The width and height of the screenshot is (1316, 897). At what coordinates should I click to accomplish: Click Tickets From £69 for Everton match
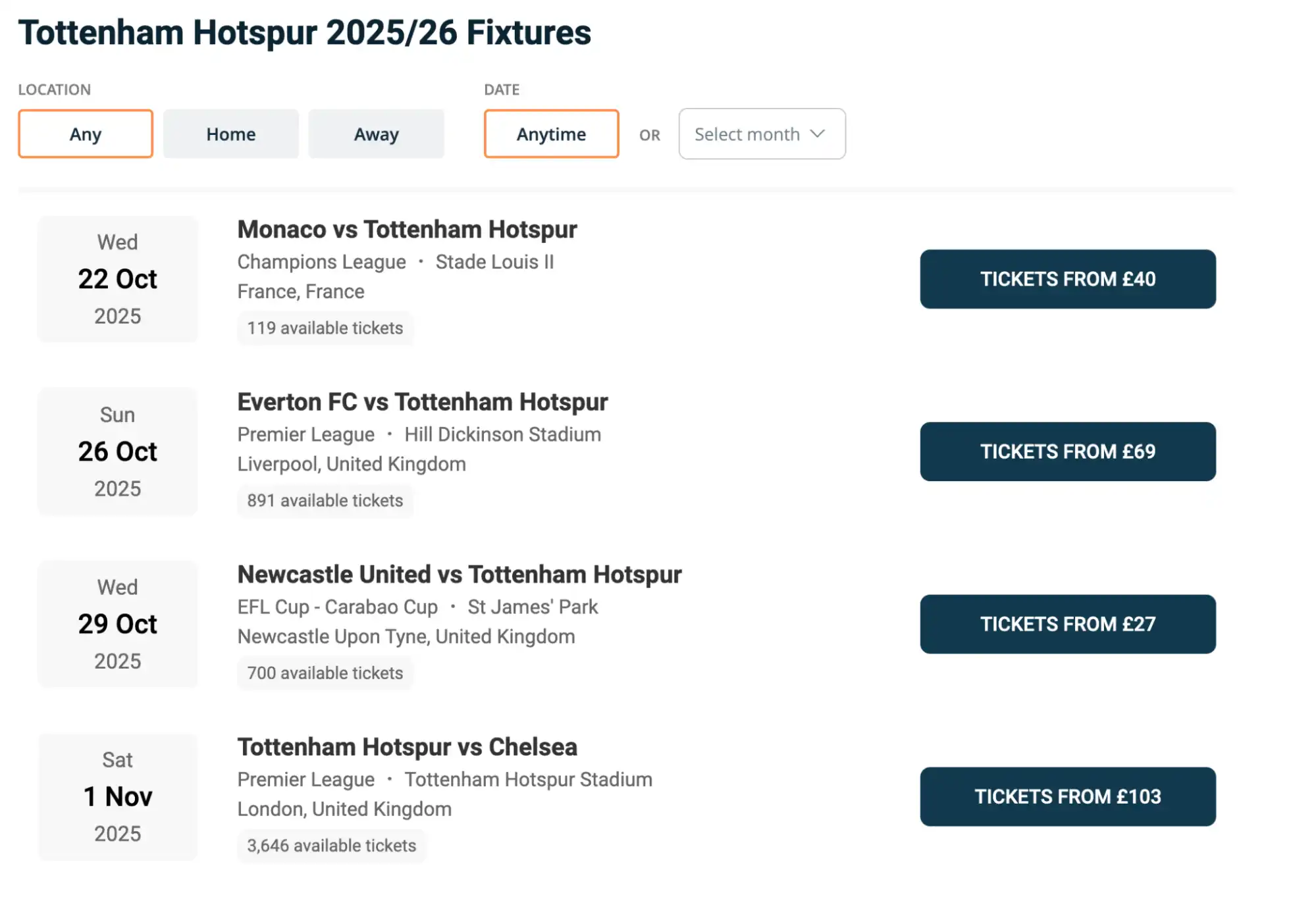(x=1066, y=451)
